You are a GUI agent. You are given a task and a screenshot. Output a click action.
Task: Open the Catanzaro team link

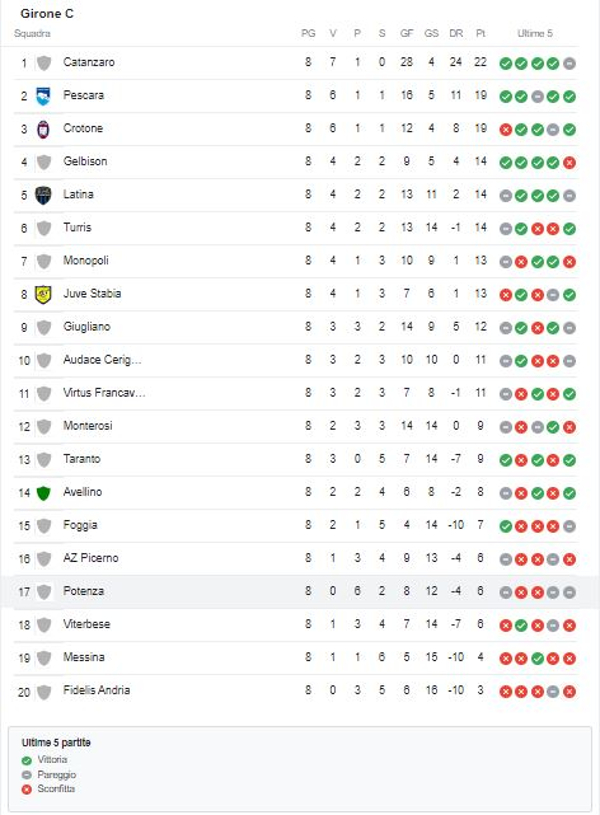tap(89, 62)
